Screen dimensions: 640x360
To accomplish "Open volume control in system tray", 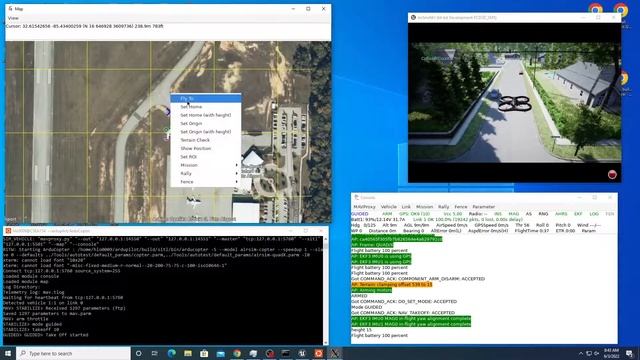I will coord(597,353).
